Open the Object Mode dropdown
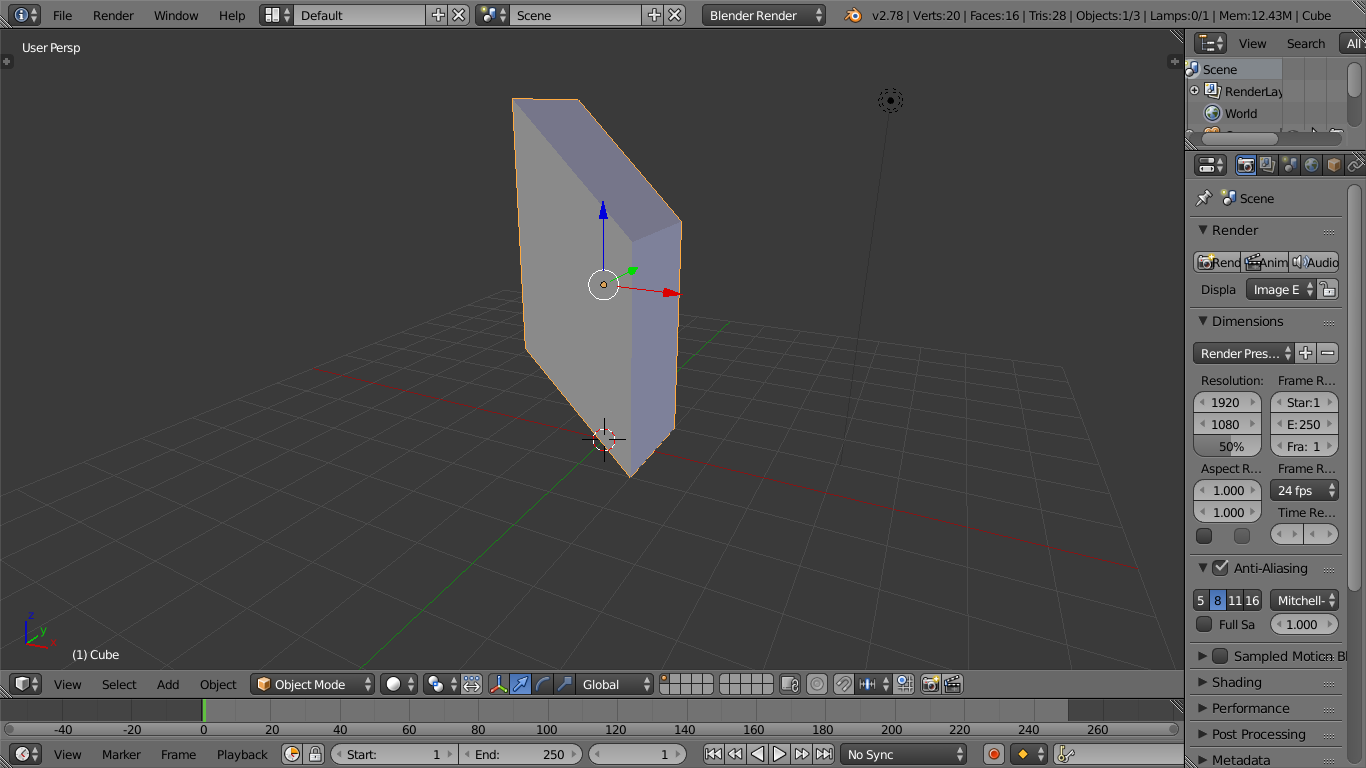This screenshot has height=768, width=1366. 312,684
